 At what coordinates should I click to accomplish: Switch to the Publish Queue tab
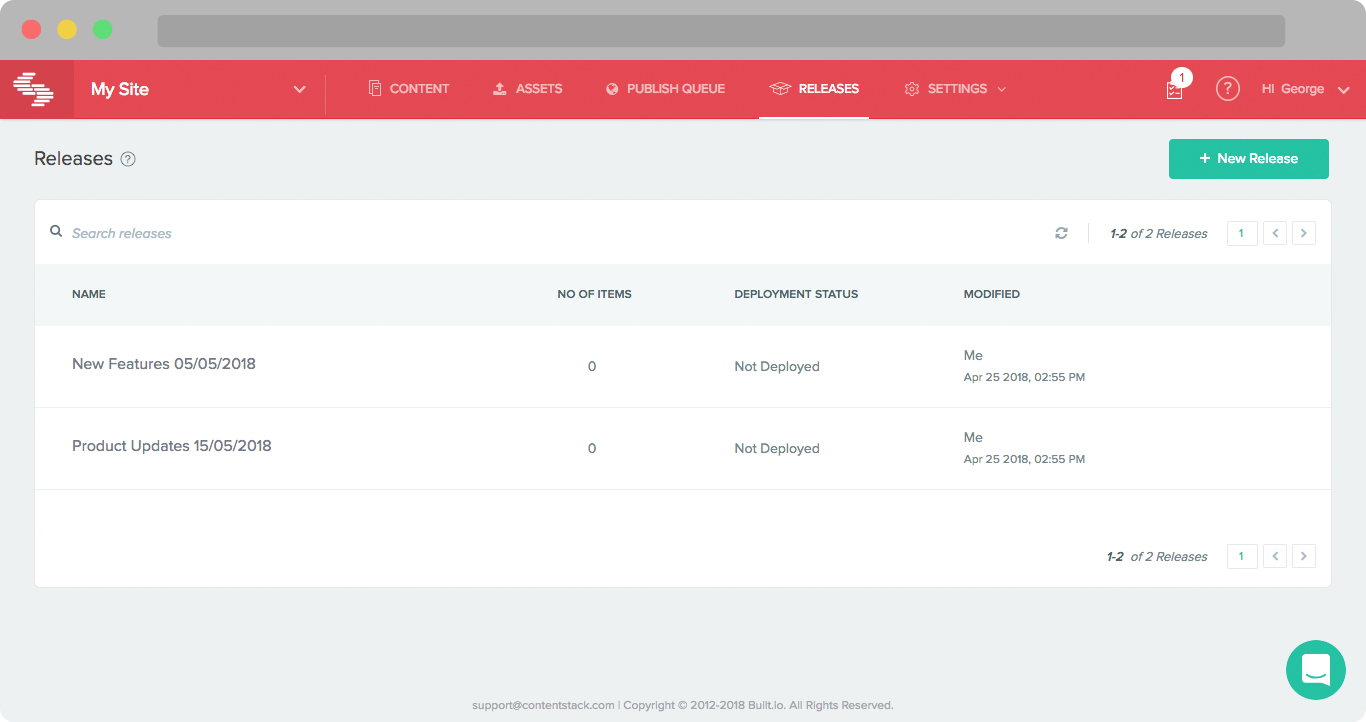pos(665,89)
